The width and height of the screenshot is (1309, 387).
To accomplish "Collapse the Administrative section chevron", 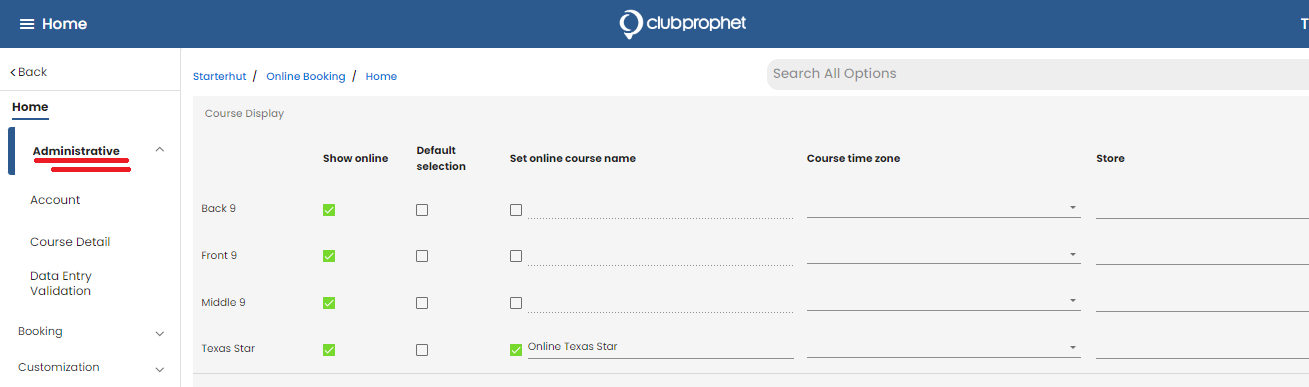I will (160, 150).
